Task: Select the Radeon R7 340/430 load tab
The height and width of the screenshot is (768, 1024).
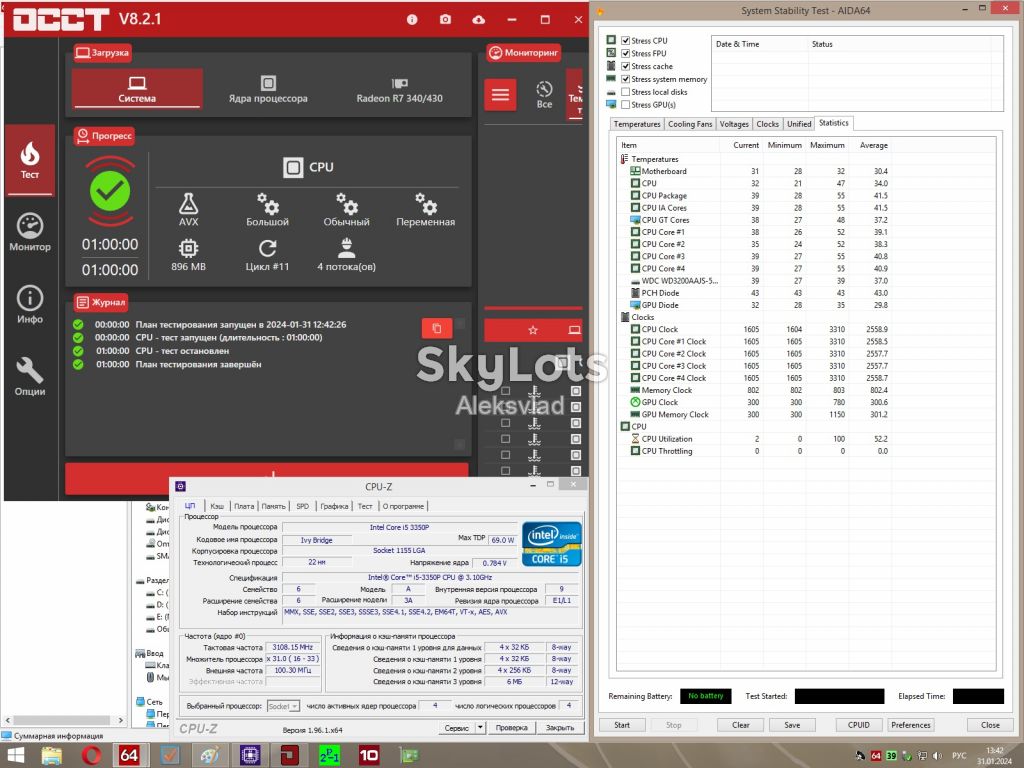Action: pyautogui.click(x=399, y=89)
